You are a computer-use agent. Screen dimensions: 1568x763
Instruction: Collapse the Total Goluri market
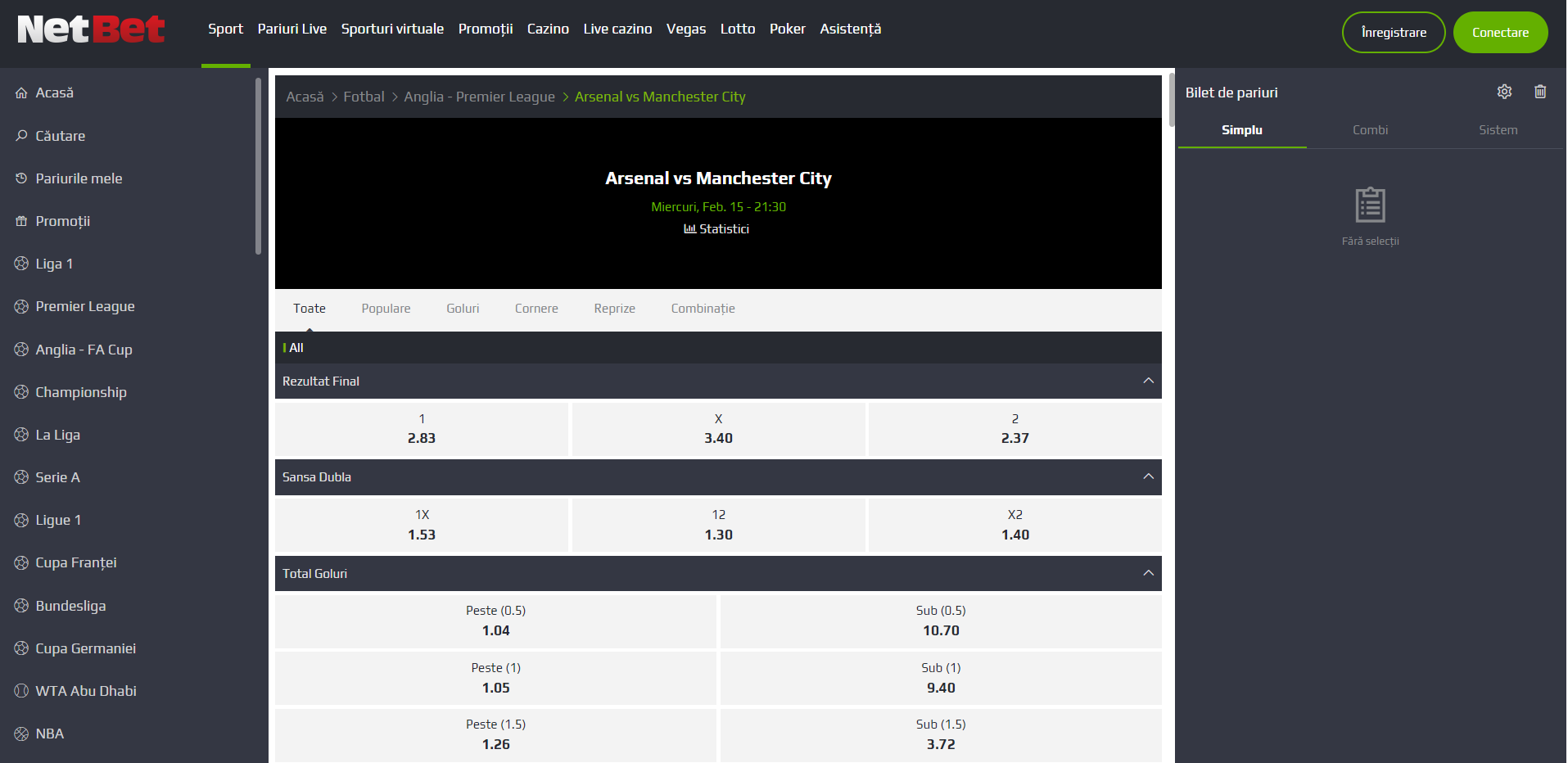tap(1148, 573)
